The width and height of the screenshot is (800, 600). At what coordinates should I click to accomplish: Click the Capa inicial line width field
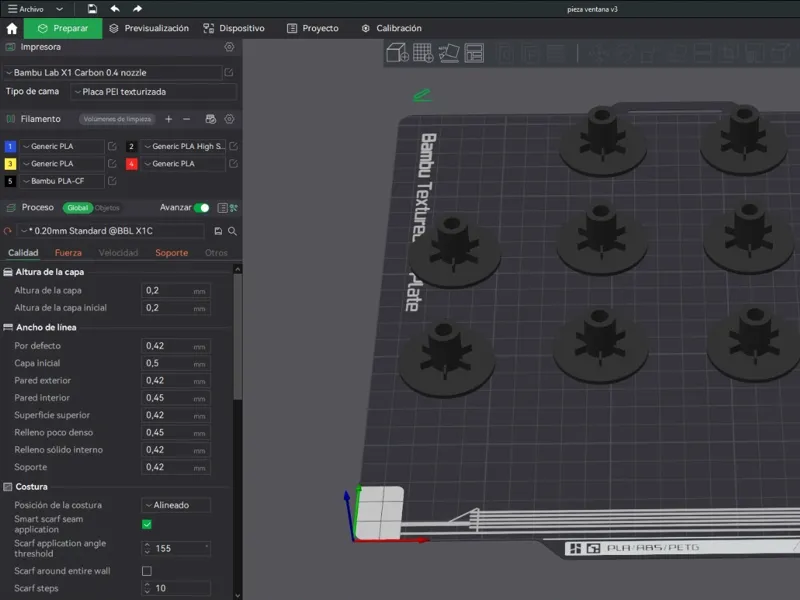(x=176, y=363)
